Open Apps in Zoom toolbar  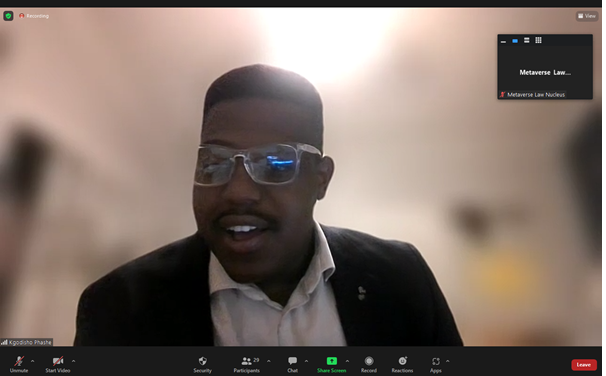[436, 364]
